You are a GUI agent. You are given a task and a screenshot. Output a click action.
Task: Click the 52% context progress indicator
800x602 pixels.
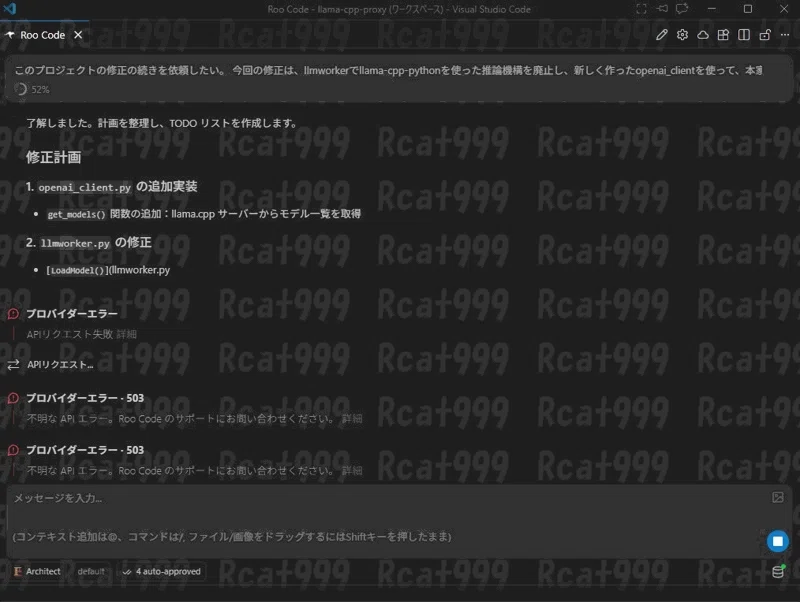click(x=32, y=89)
